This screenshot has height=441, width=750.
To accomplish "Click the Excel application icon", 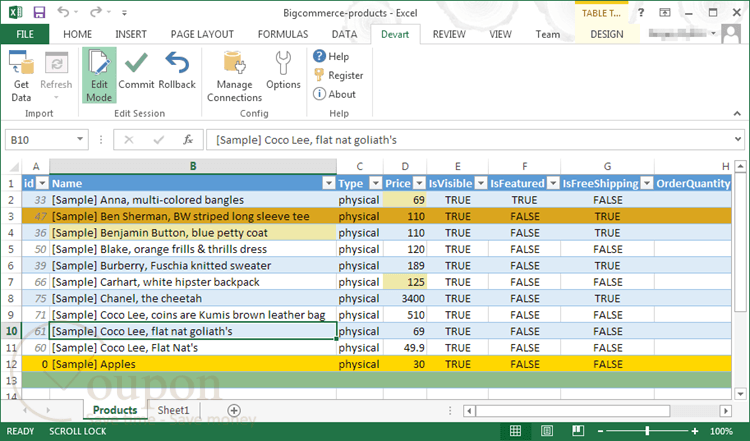I will 15,12.
